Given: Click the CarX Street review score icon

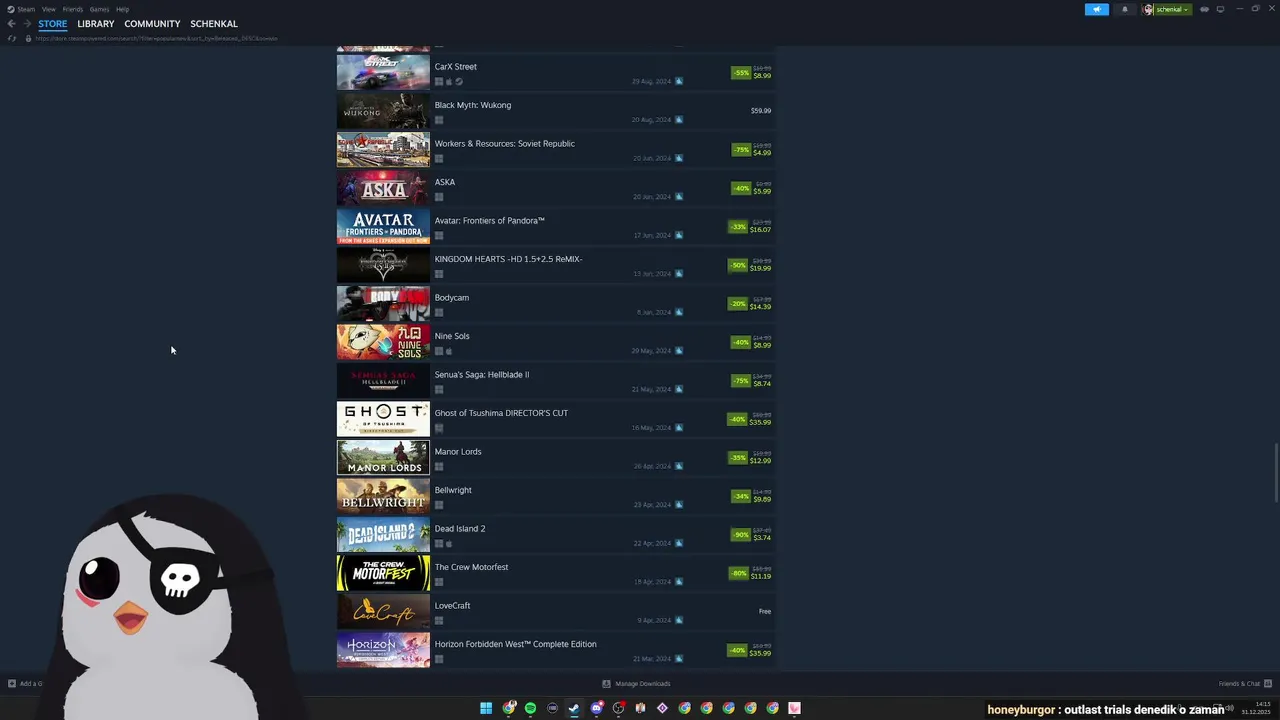Looking at the screenshot, I should pyautogui.click(x=679, y=81).
